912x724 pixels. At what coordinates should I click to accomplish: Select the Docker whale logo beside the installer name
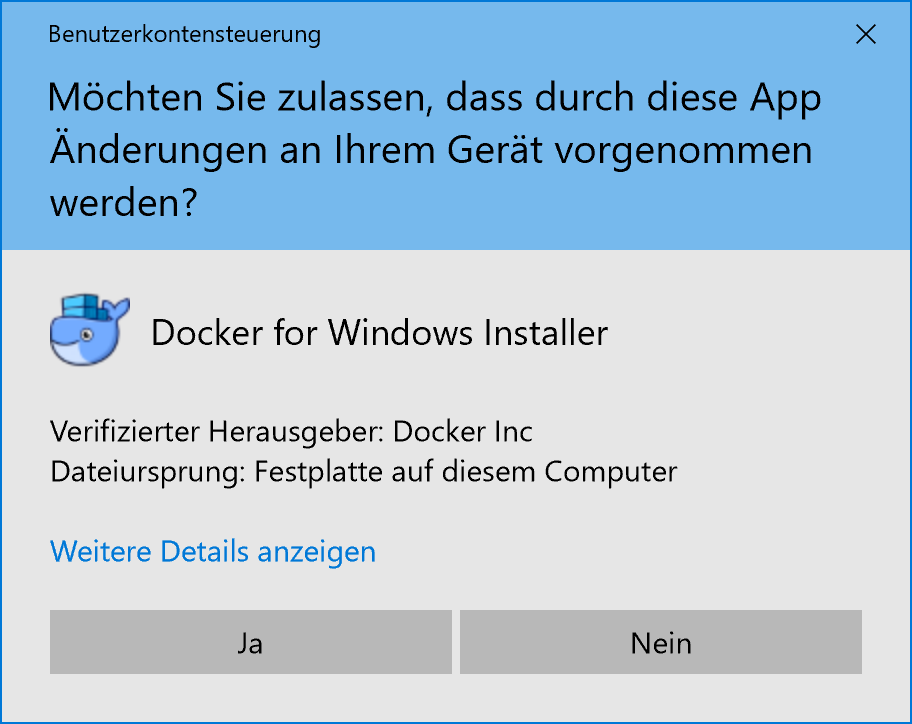point(89,328)
